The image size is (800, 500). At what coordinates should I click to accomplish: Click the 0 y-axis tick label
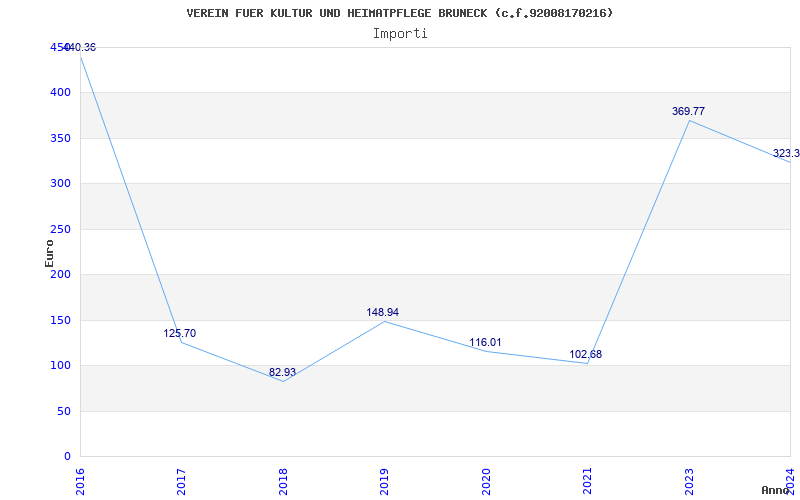[67, 457]
